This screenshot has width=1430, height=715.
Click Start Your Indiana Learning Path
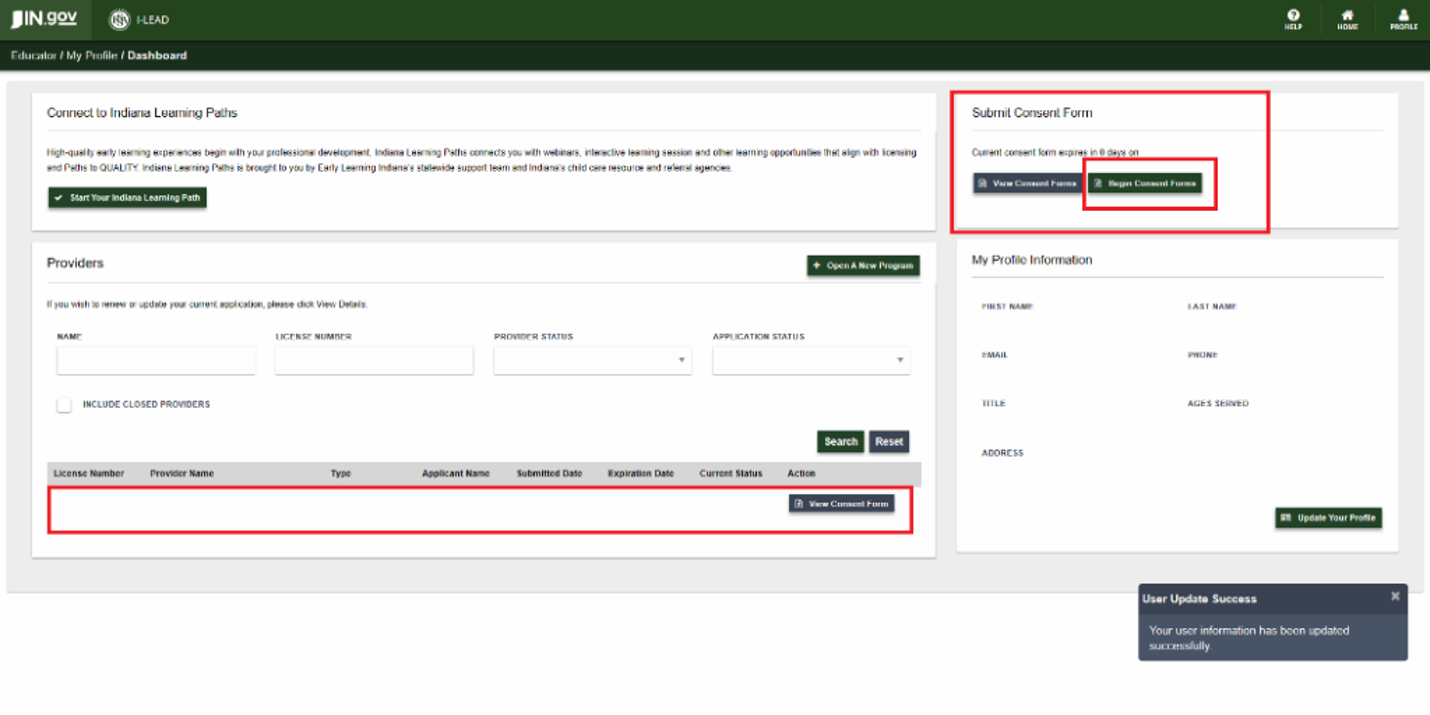(x=128, y=198)
